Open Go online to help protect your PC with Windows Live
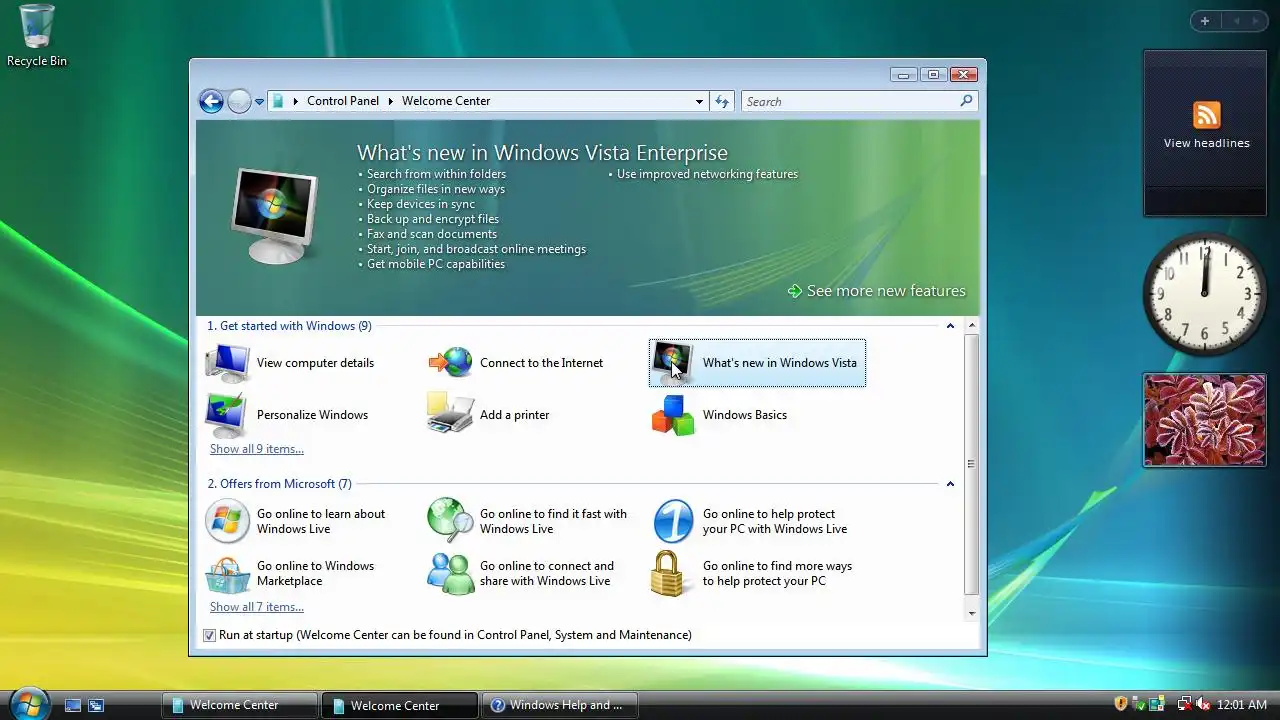Viewport: 1280px width, 720px height. tap(749, 521)
